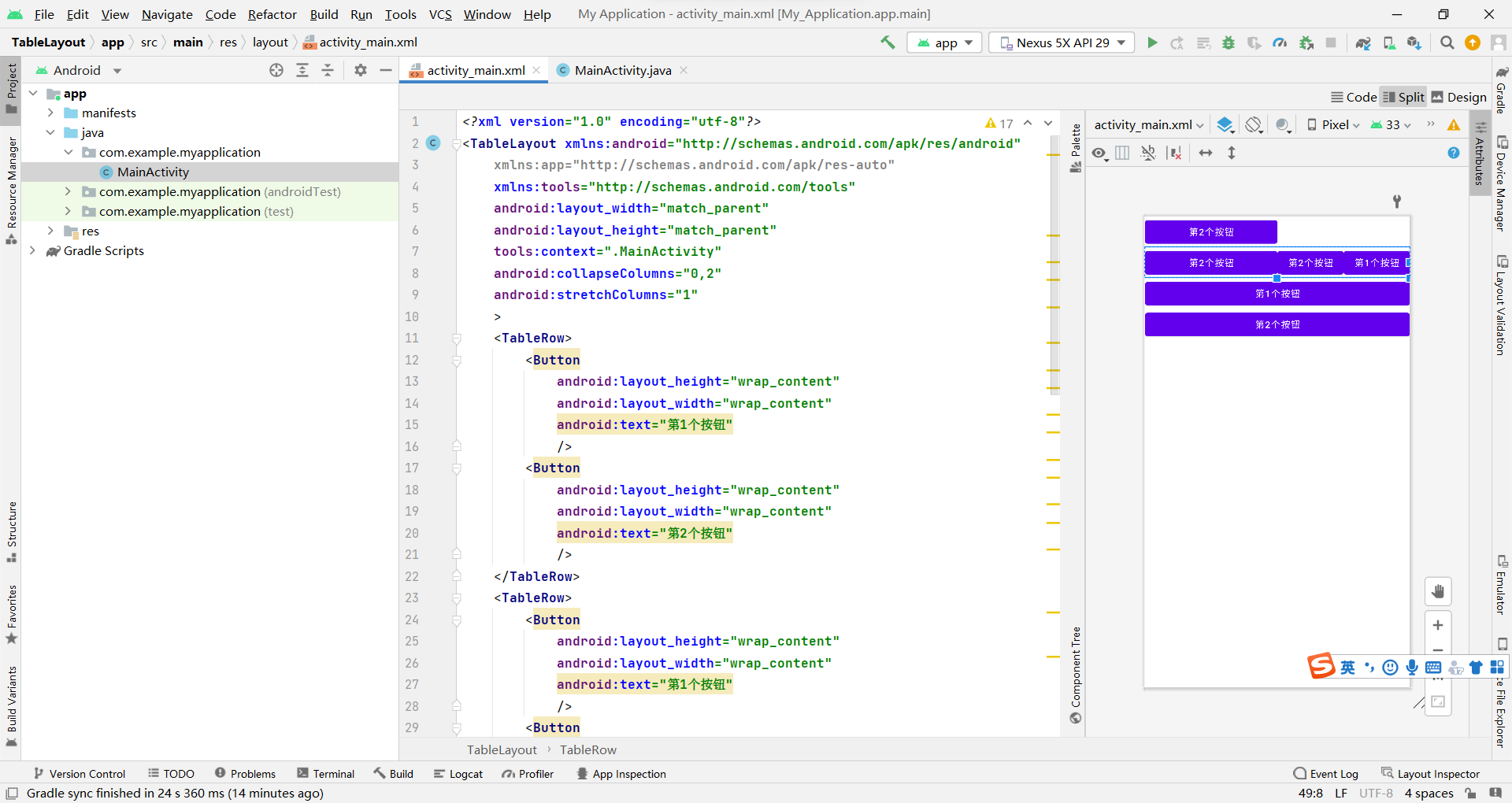Open Search Everywhere magnifier icon
This screenshot has width=1512, height=803.
[x=1447, y=43]
